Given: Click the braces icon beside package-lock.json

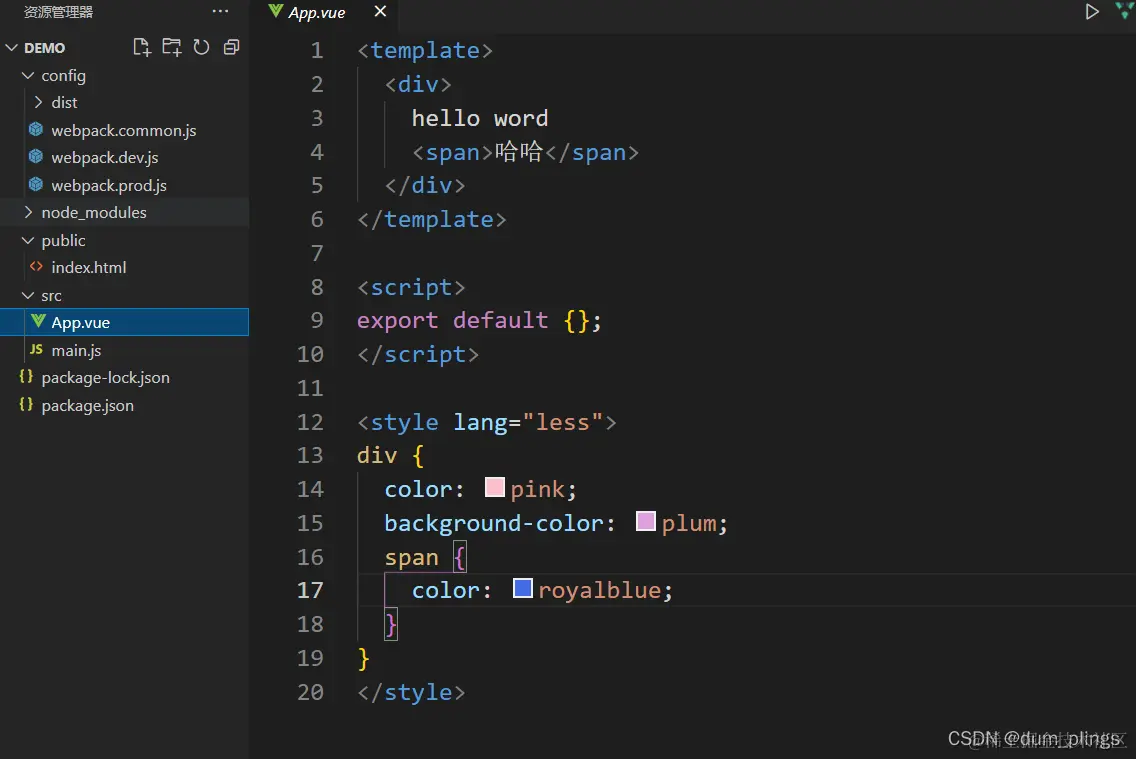Looking at the screenshot, I should pyautogui.click(x=26, y=377).
